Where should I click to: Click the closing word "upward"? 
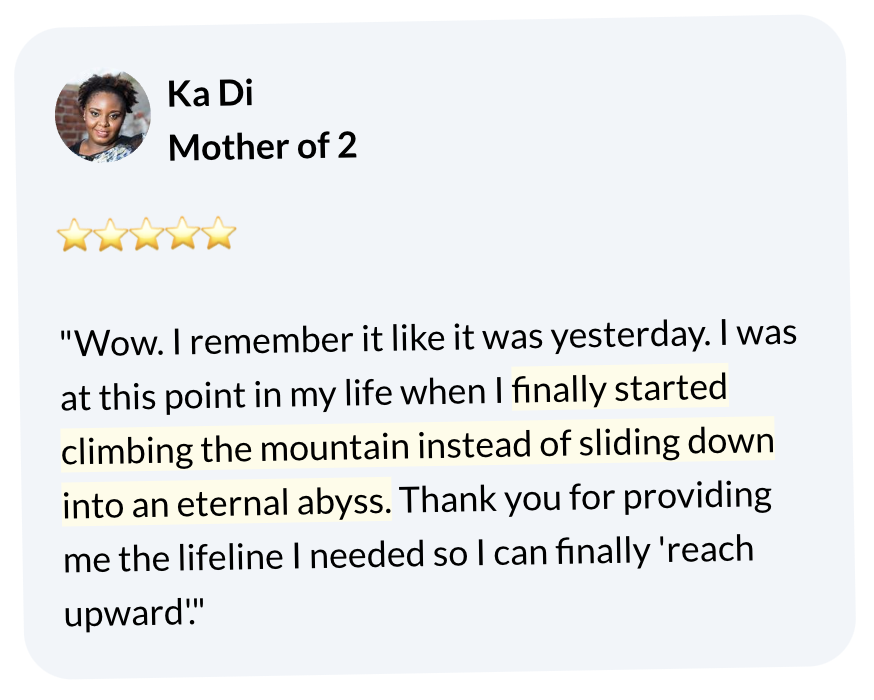(124, 614)
